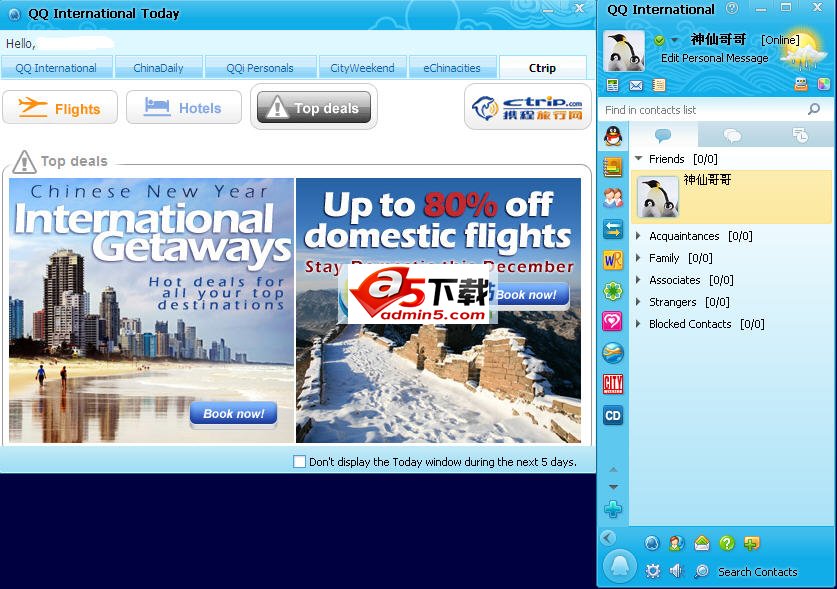Screen dimensions: 837x589
Task: Select the recent contacts clock tab
Action: click(800, 135)
